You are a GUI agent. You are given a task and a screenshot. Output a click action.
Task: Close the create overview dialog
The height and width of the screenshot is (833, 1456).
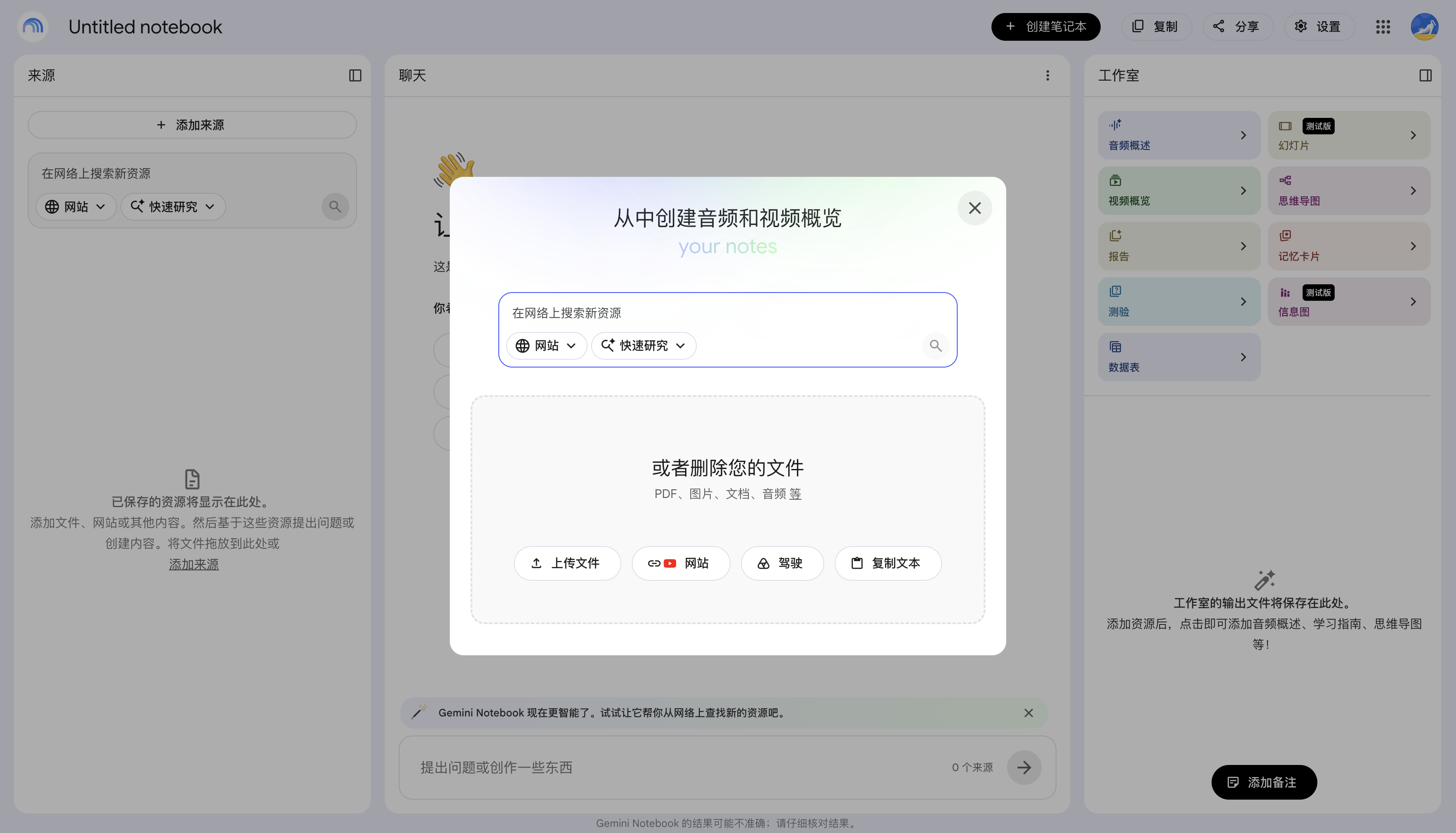(x=975, y=208)
